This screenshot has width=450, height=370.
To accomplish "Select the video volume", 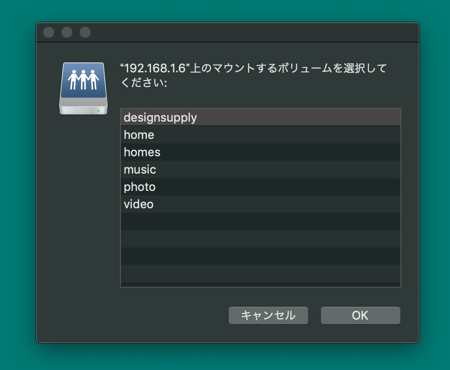I will 260,204.
